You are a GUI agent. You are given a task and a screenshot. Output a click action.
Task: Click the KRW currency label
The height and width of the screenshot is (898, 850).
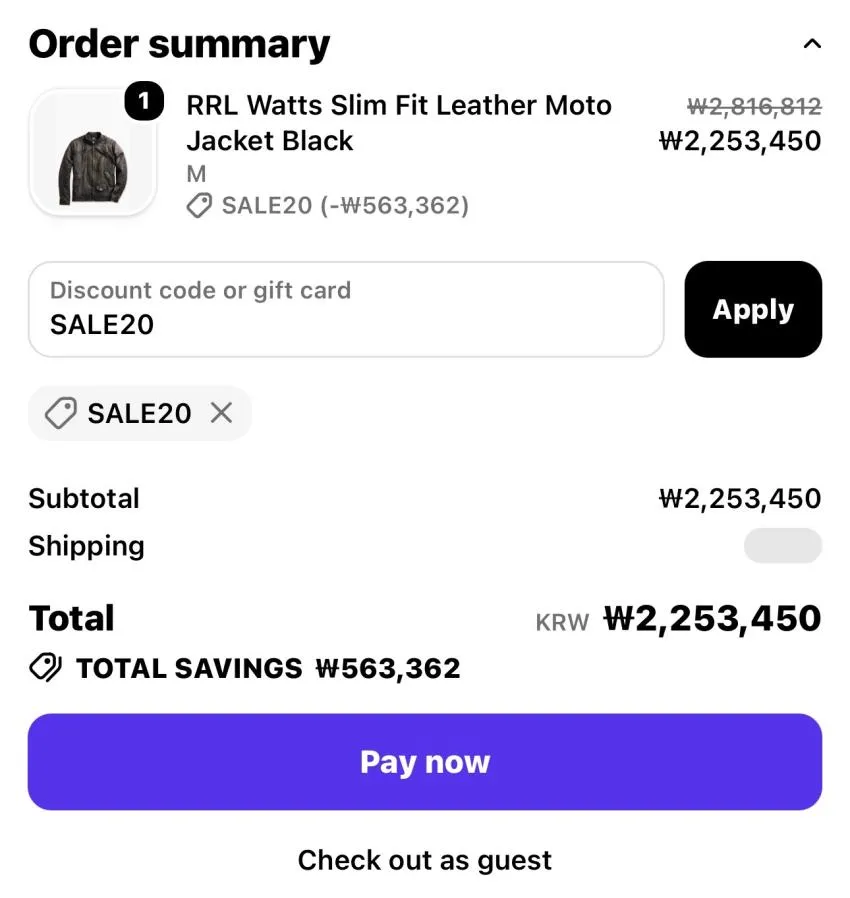[x=562, y=622]
